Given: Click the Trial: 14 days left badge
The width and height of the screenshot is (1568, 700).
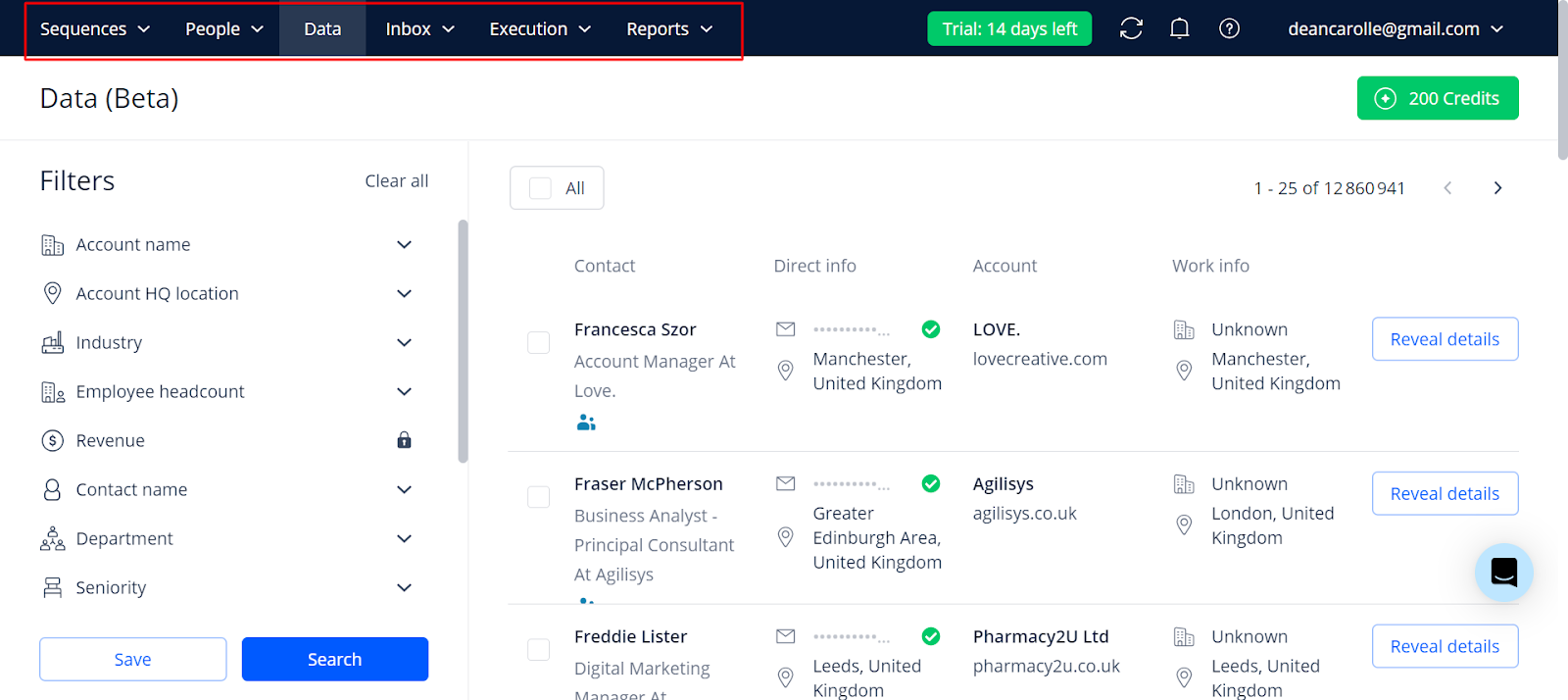Looking at the screenshot, I should [x=1008, y=28].
